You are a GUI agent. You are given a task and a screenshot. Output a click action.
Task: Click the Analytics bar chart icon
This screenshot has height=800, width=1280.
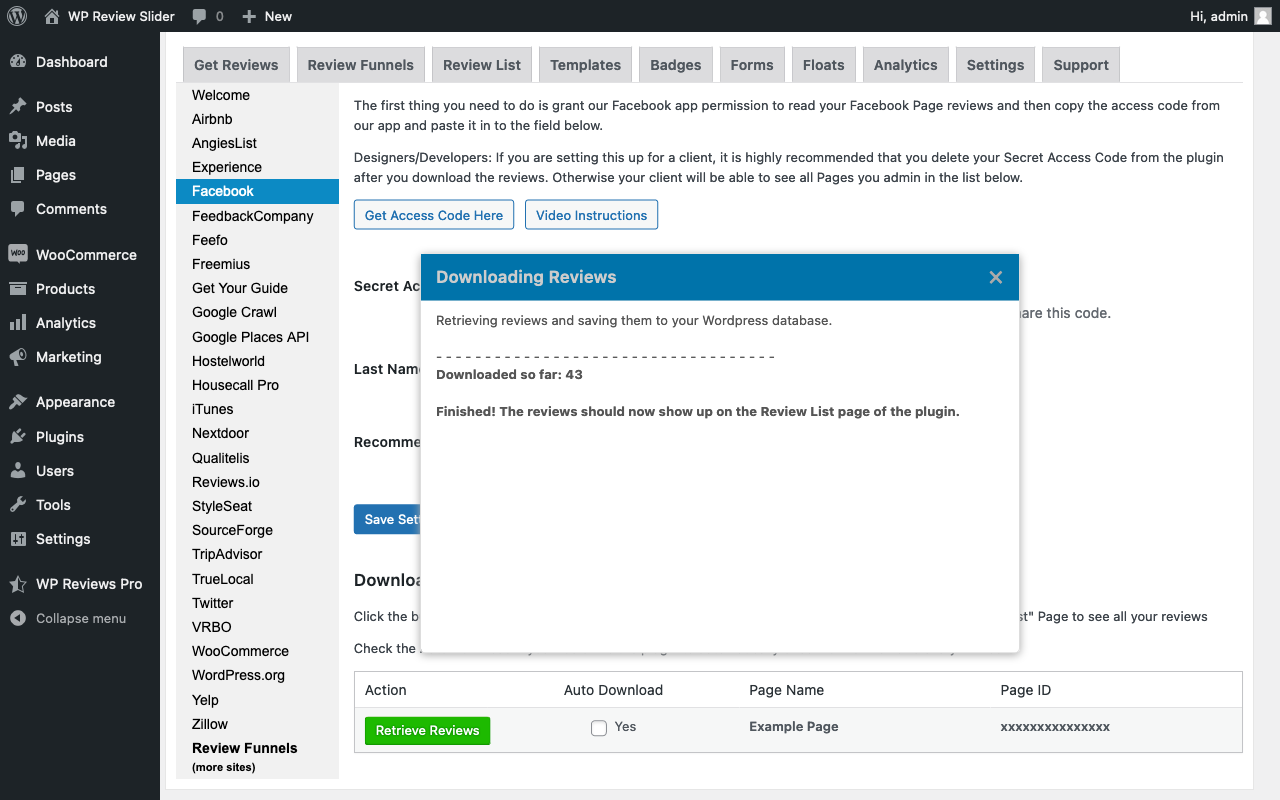18,323
